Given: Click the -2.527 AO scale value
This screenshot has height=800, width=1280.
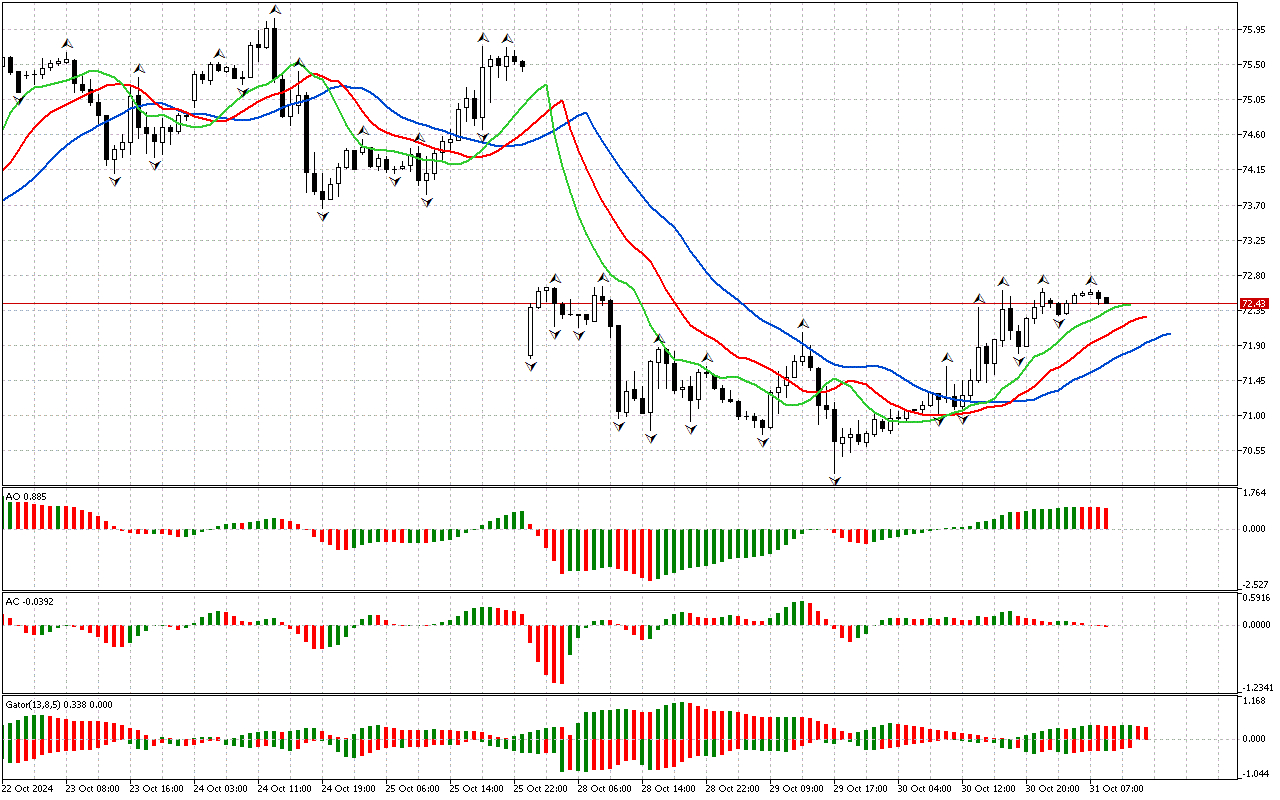Looking at the screenshot, I should (x=1253, y=584).
